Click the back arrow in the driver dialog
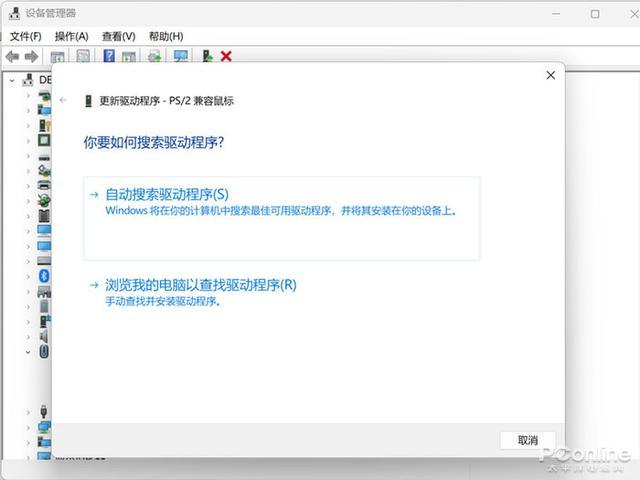This screenshot has width=640, height=480. [x=63, y=100]
